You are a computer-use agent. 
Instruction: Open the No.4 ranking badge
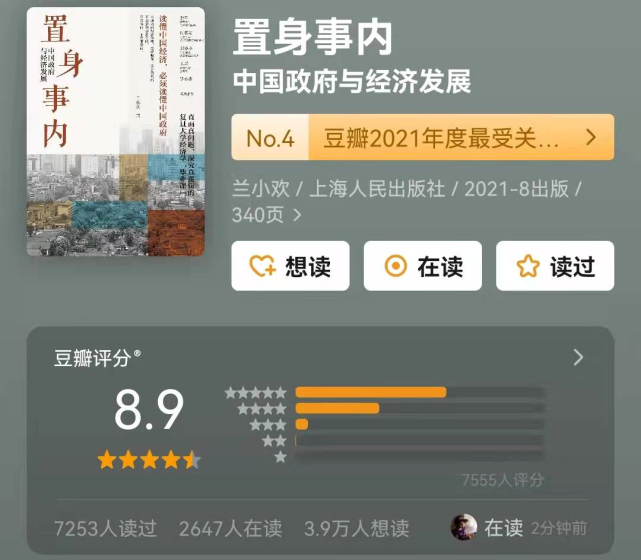tap(270, 137)
